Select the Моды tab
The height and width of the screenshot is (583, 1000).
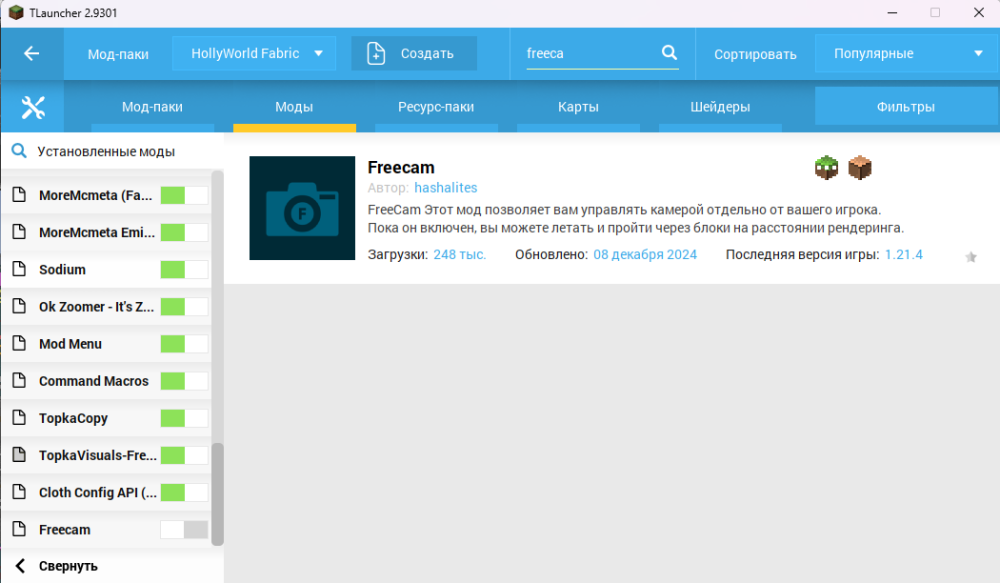point(294,107)
